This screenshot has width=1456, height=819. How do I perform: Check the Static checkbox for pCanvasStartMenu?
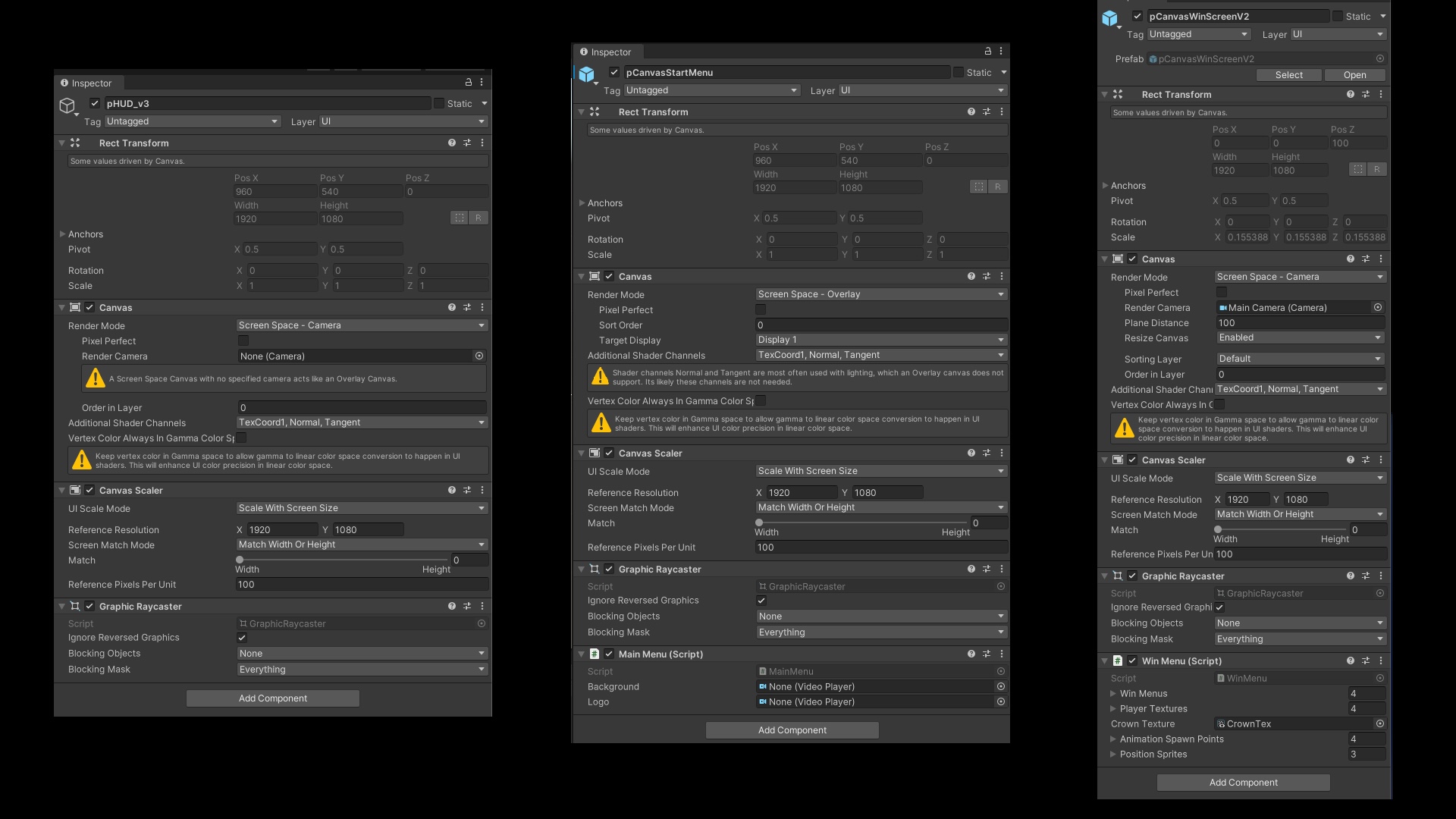(x=959, y=72)
